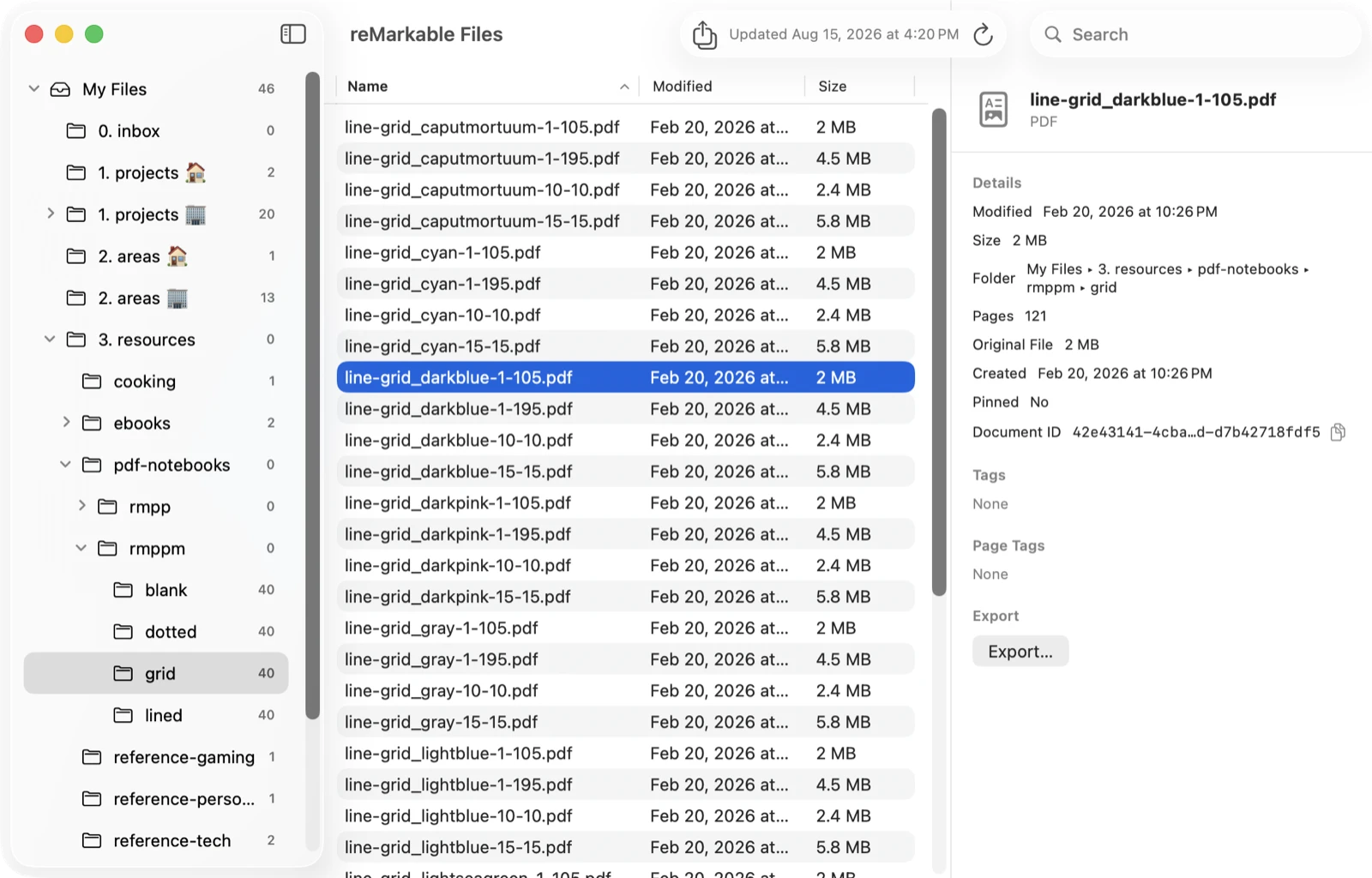This screenshot has width=1372, height=878.
Task: Collapse the rmppm folder
Action: click(81, 548)
